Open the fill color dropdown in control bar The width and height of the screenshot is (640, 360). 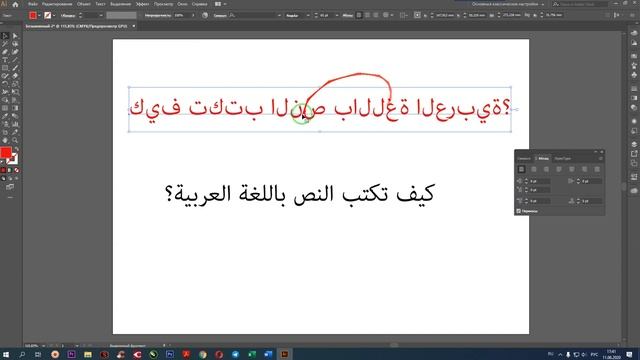39,16
